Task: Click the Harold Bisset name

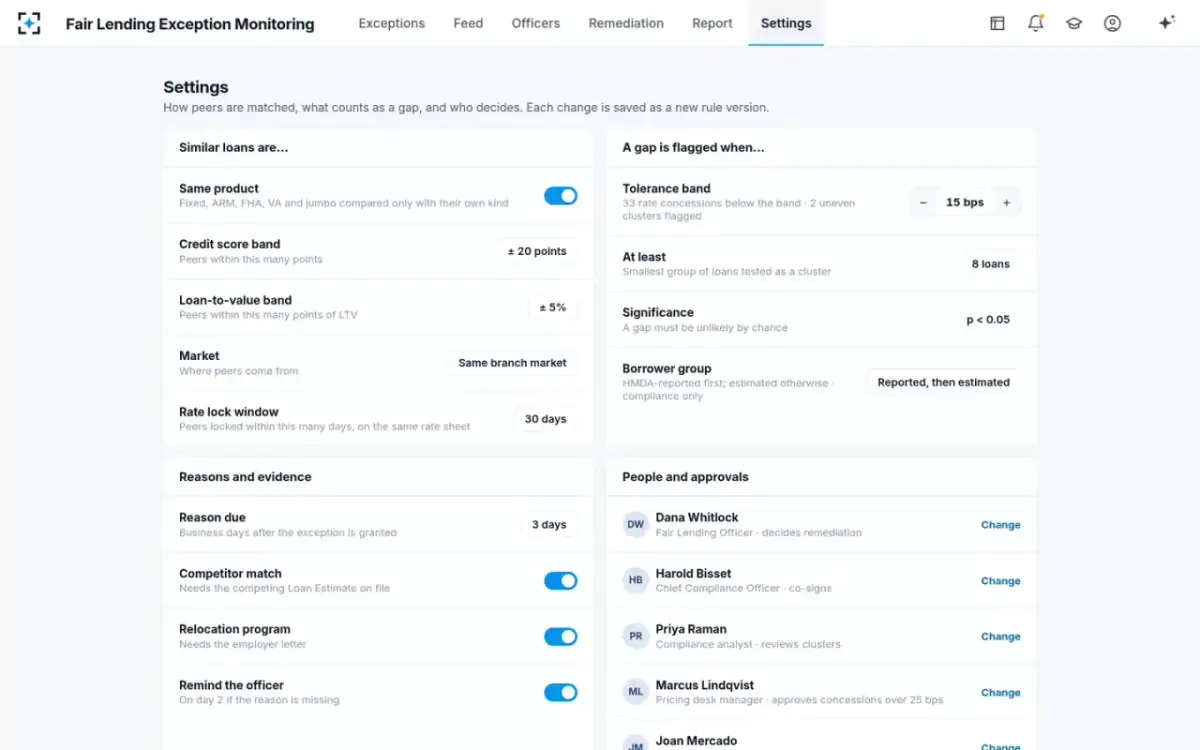Action: (x=693, y=573)
